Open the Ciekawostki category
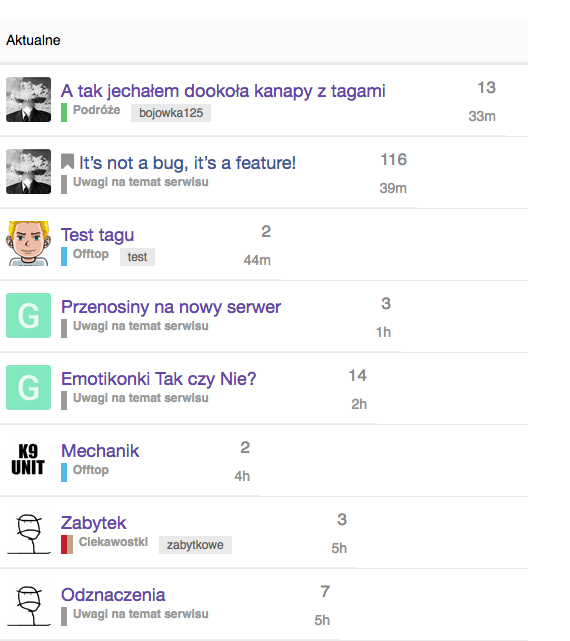The height and width of the screenshot is (641, 570). [113, 542]
